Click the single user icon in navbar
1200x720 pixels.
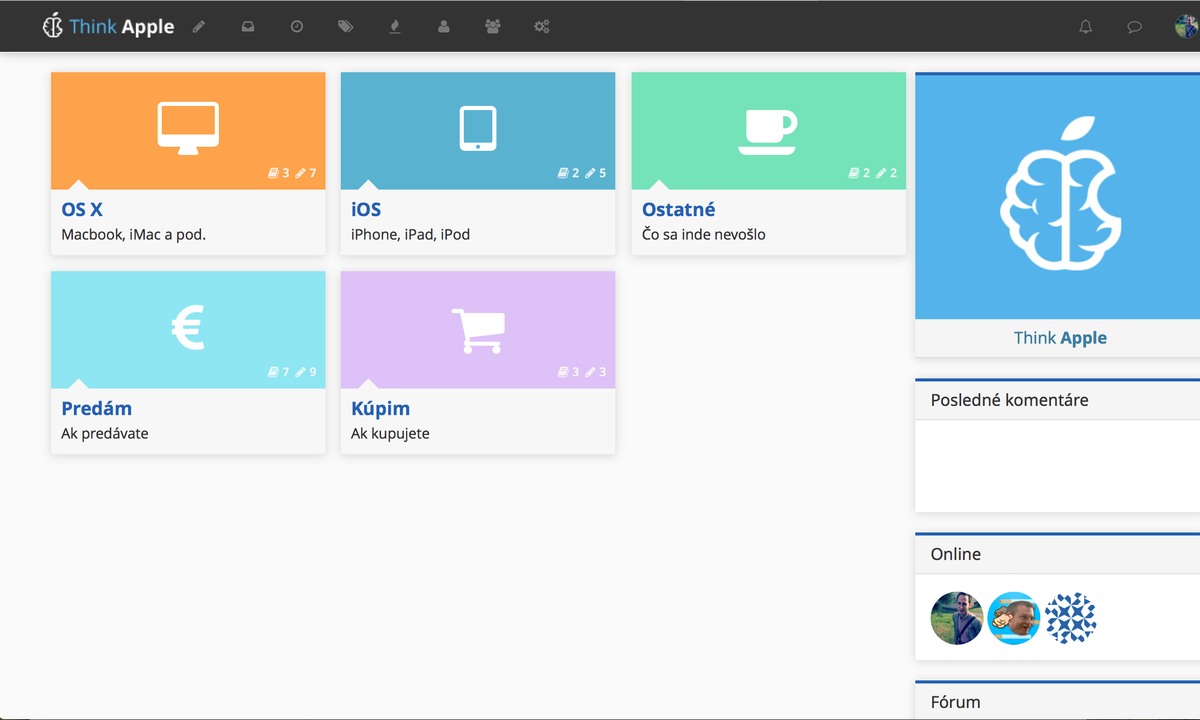pos(444,27)
